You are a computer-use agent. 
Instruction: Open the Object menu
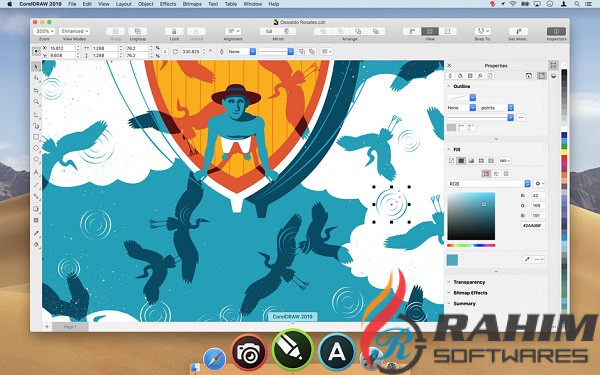[x=146, y=4]
